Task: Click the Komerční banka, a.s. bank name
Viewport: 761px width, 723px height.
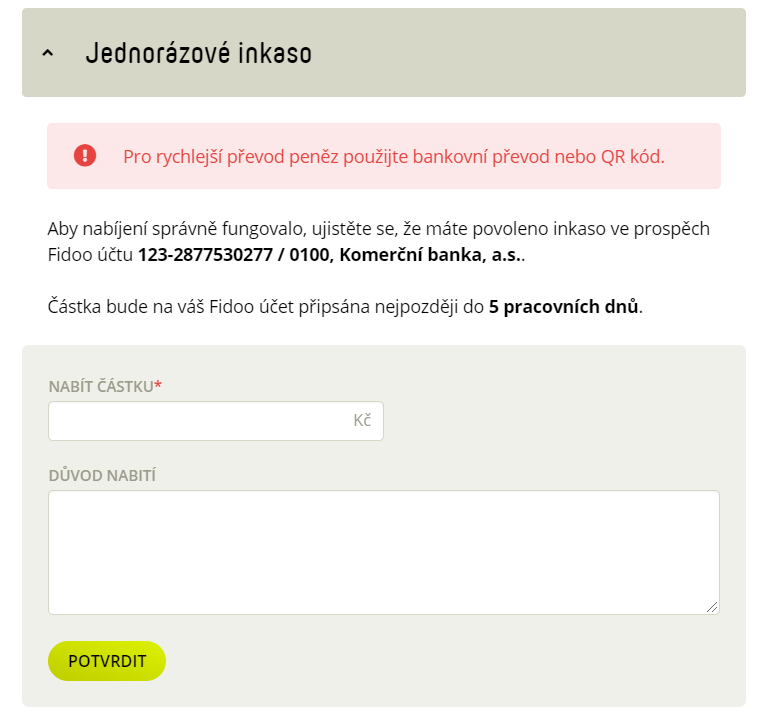Action: [430, 255]
